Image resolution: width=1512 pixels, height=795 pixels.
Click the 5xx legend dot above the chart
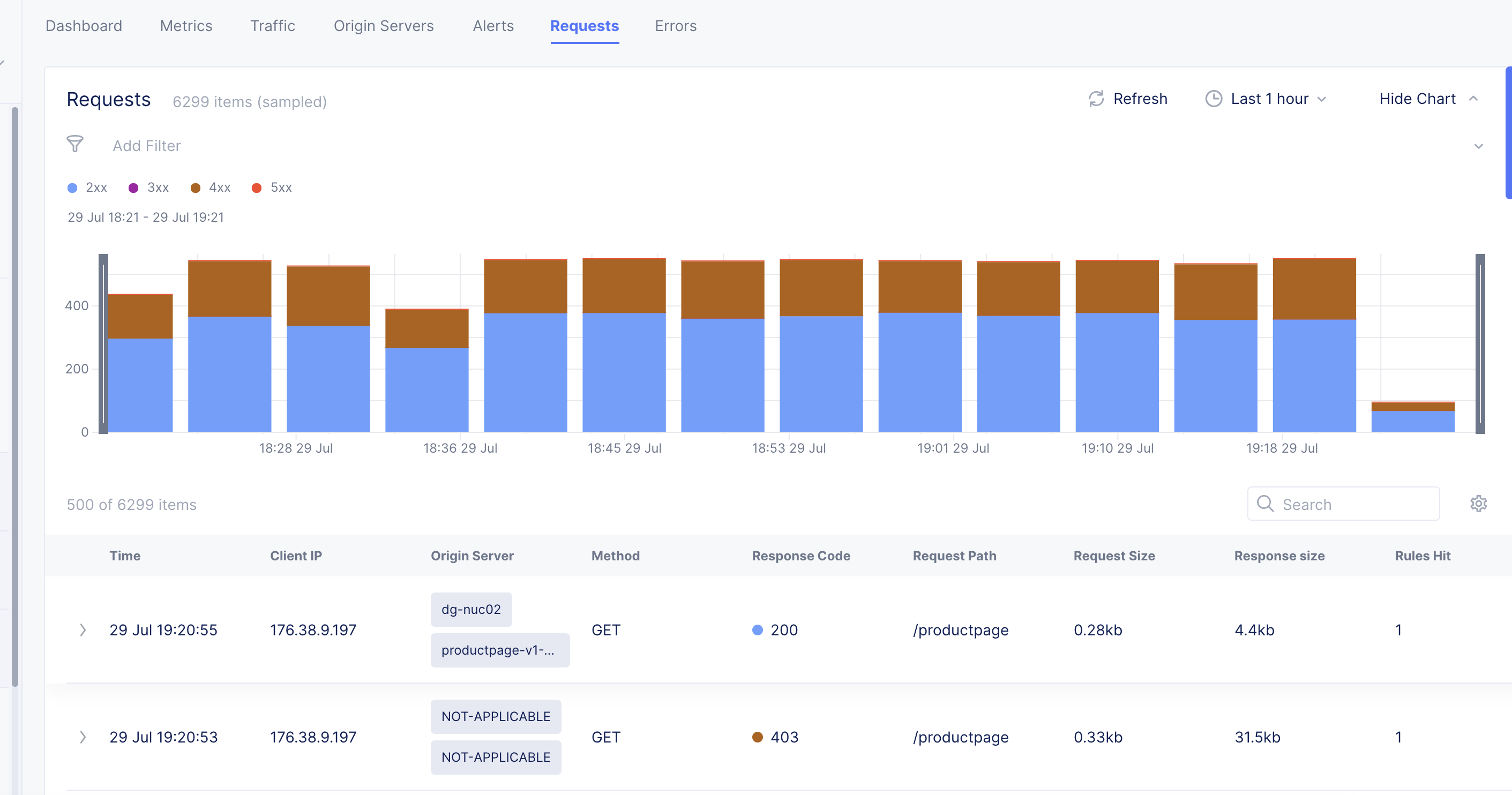coord(257,187)
